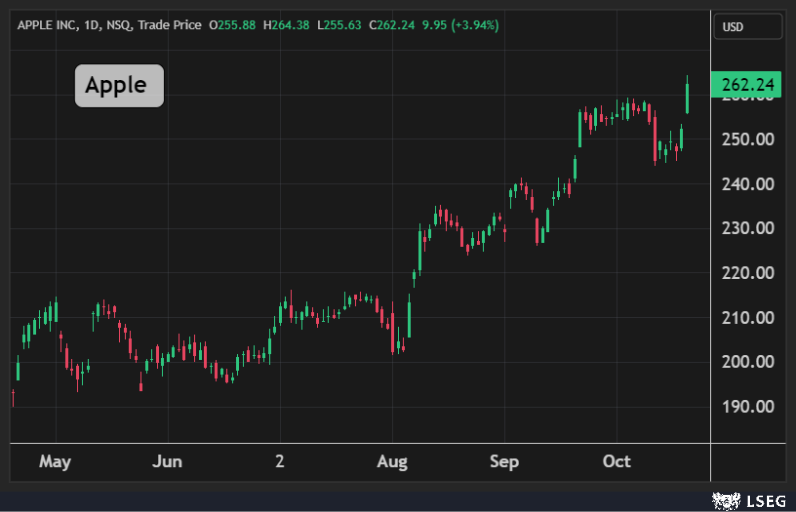The height and width of the screenshot is (512, 796).
Task: Click the 9.95 (+3.94%) change readout
Action: pyautogui.click(x=467, y=25)
